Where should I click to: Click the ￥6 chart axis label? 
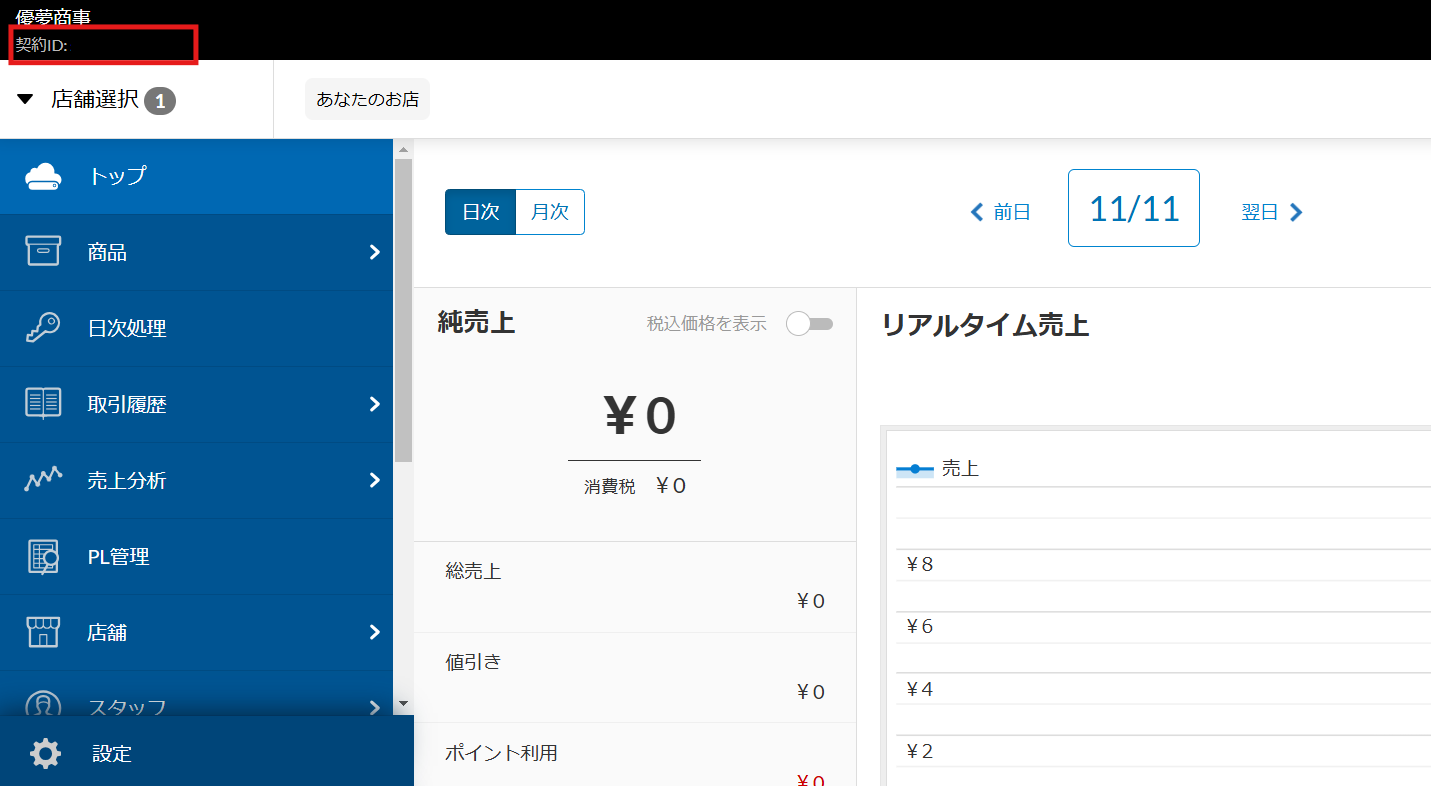(x=919, y=626)
